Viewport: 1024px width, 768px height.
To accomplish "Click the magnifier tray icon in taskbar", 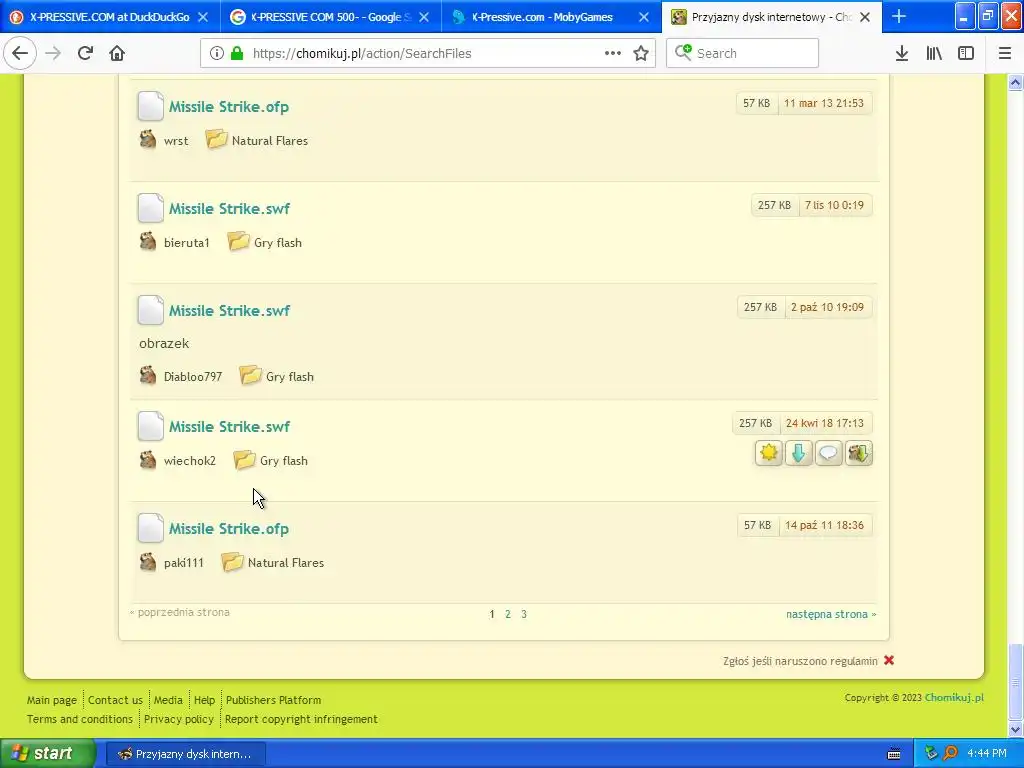I will pos(950,753).
